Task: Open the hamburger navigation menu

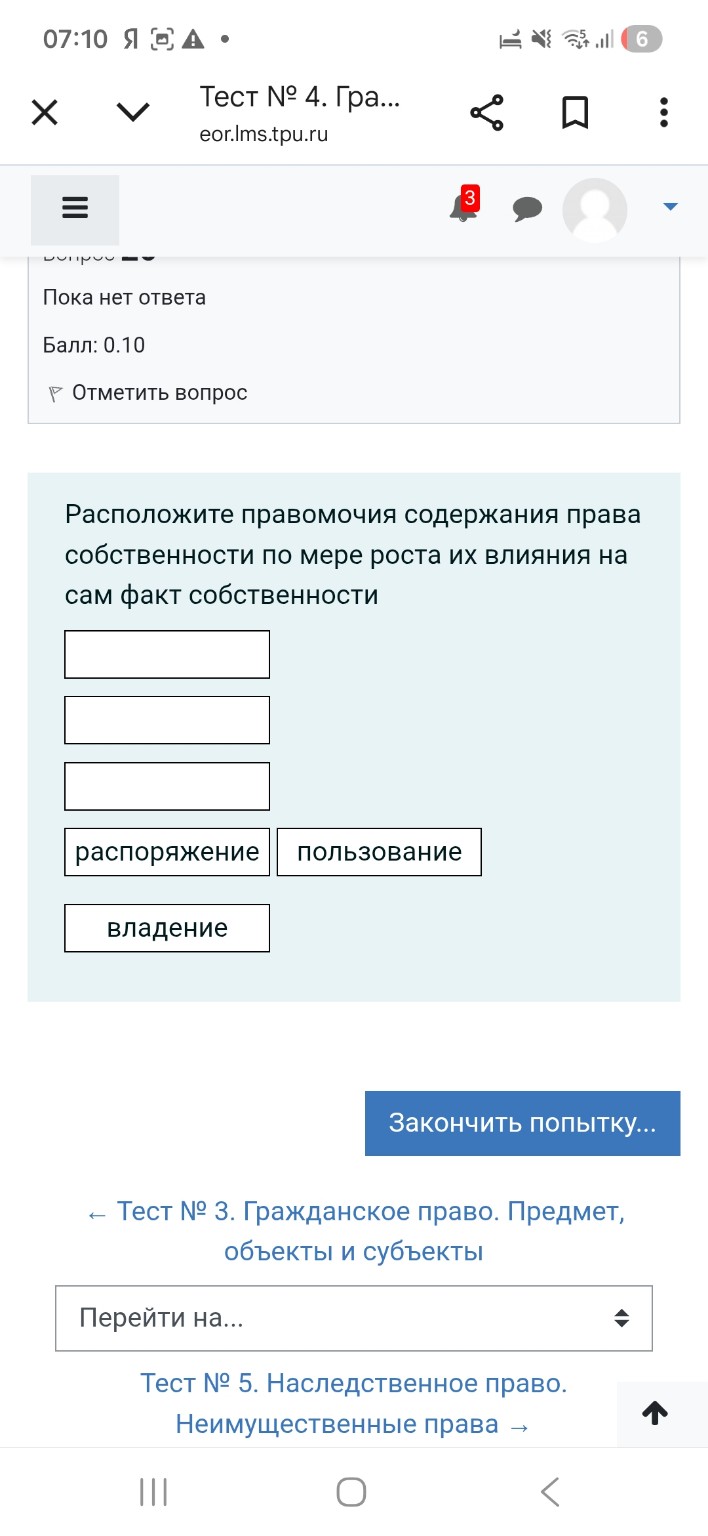Action: click(75, 209)
